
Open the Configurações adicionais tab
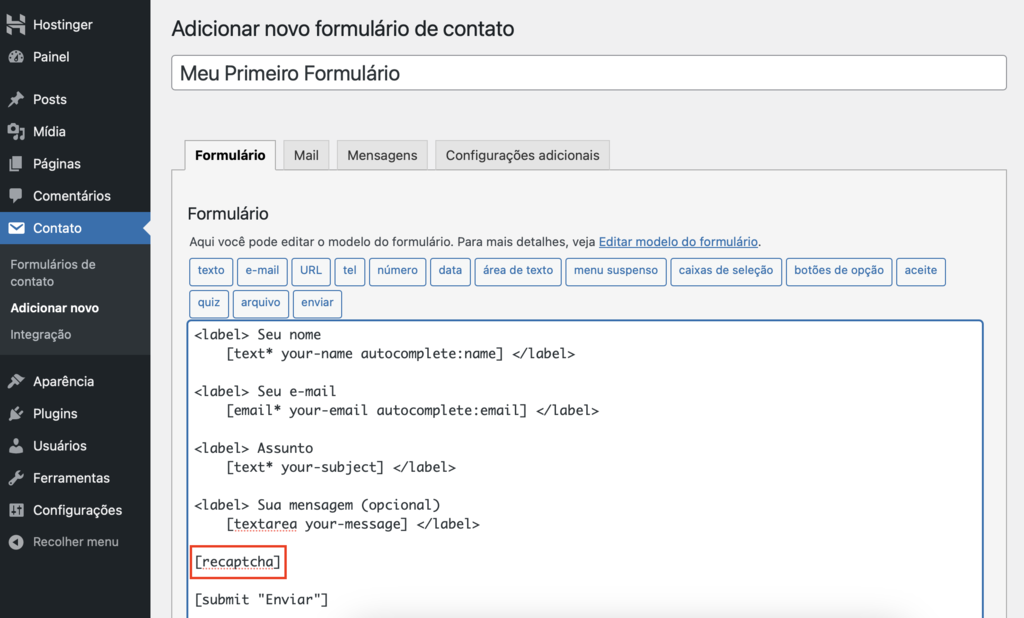(x=521, y=155)
